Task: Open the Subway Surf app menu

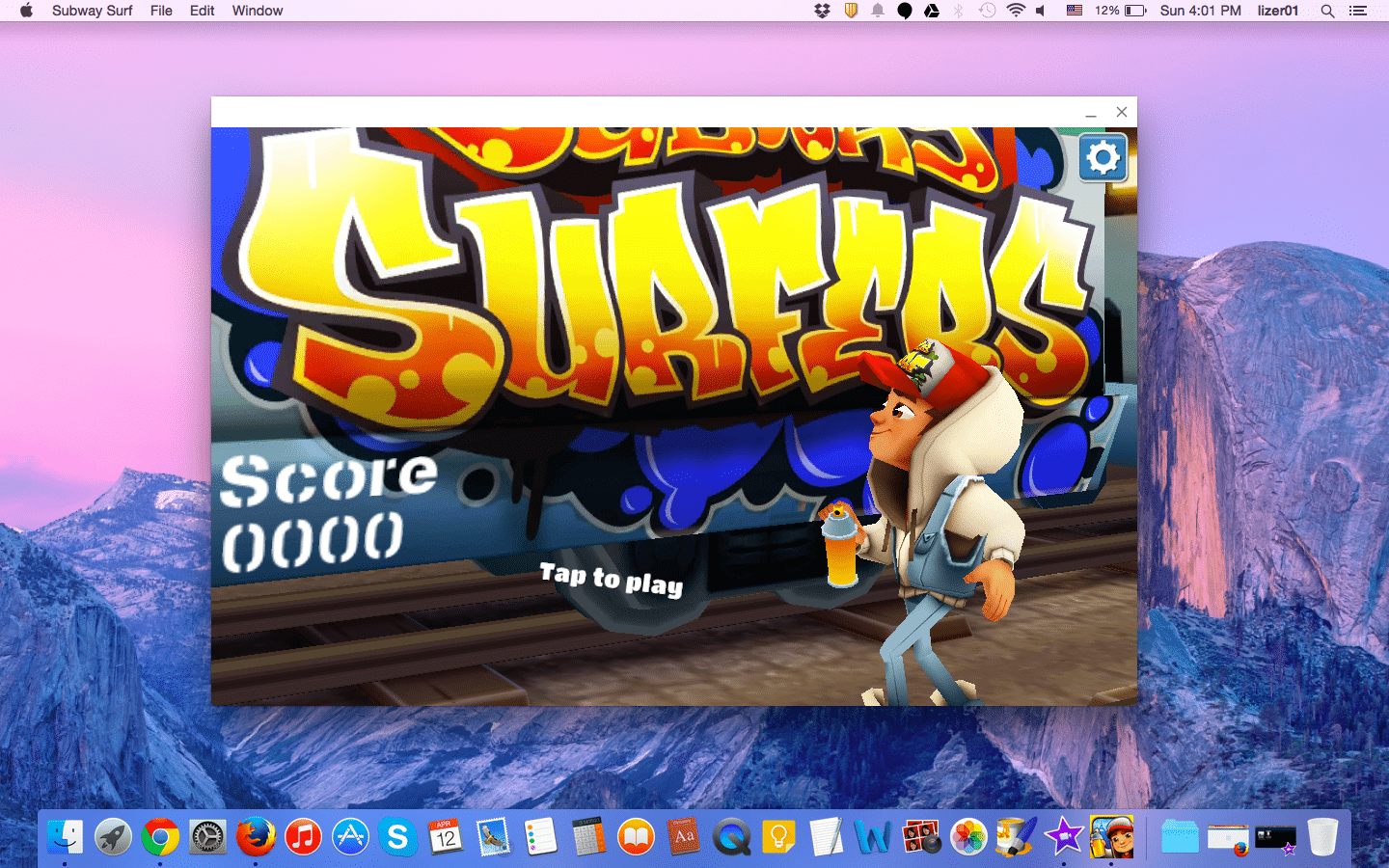Action: point(92,11)
